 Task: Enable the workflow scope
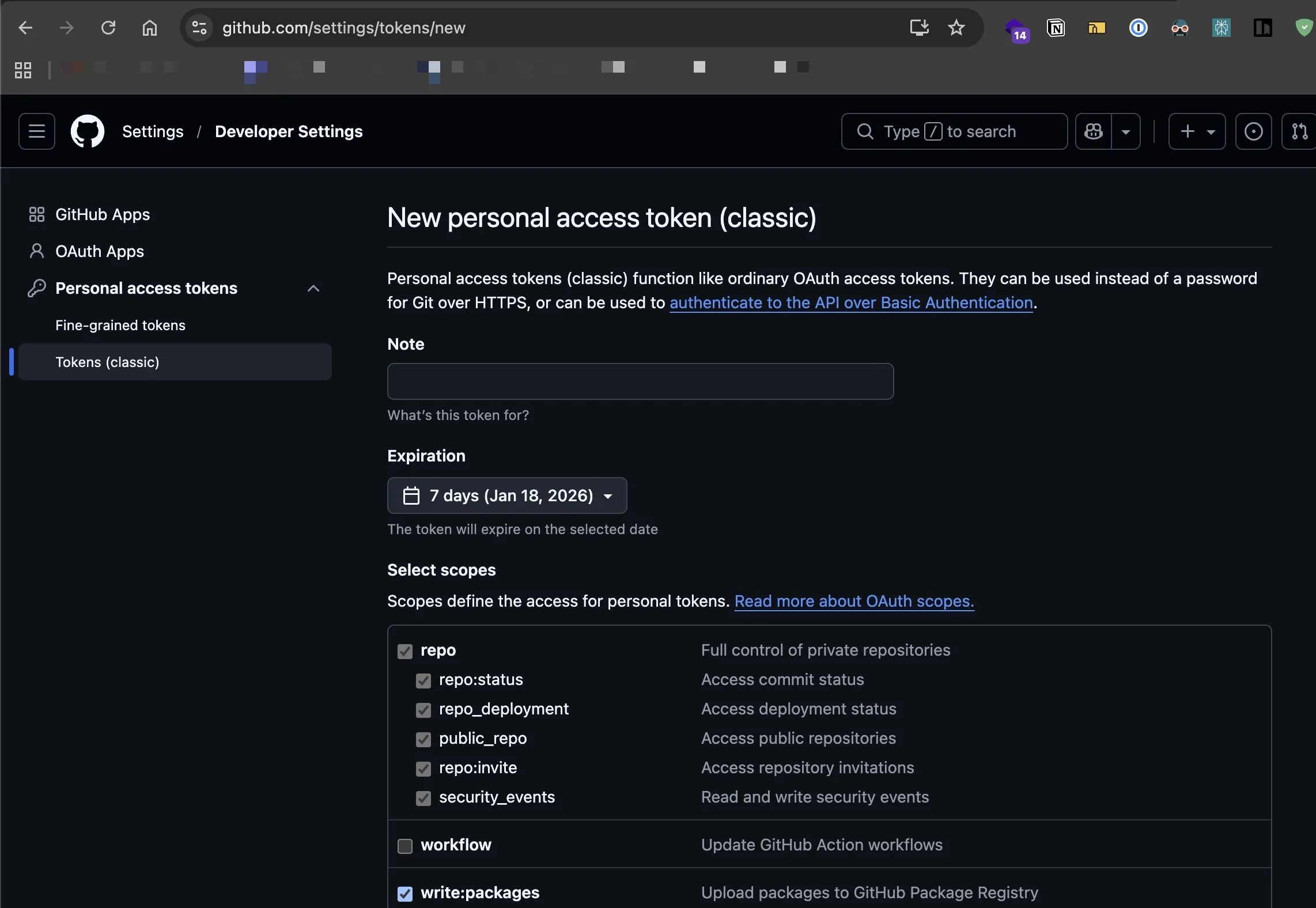coord(405,846)
